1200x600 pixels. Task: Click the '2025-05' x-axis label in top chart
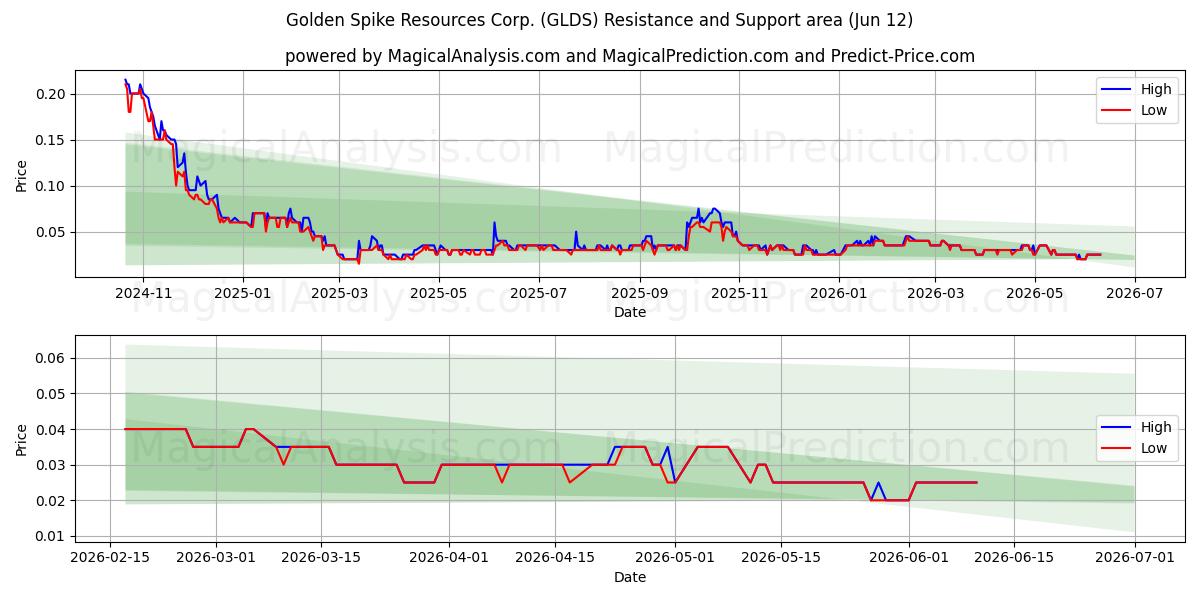click(438, 293)
